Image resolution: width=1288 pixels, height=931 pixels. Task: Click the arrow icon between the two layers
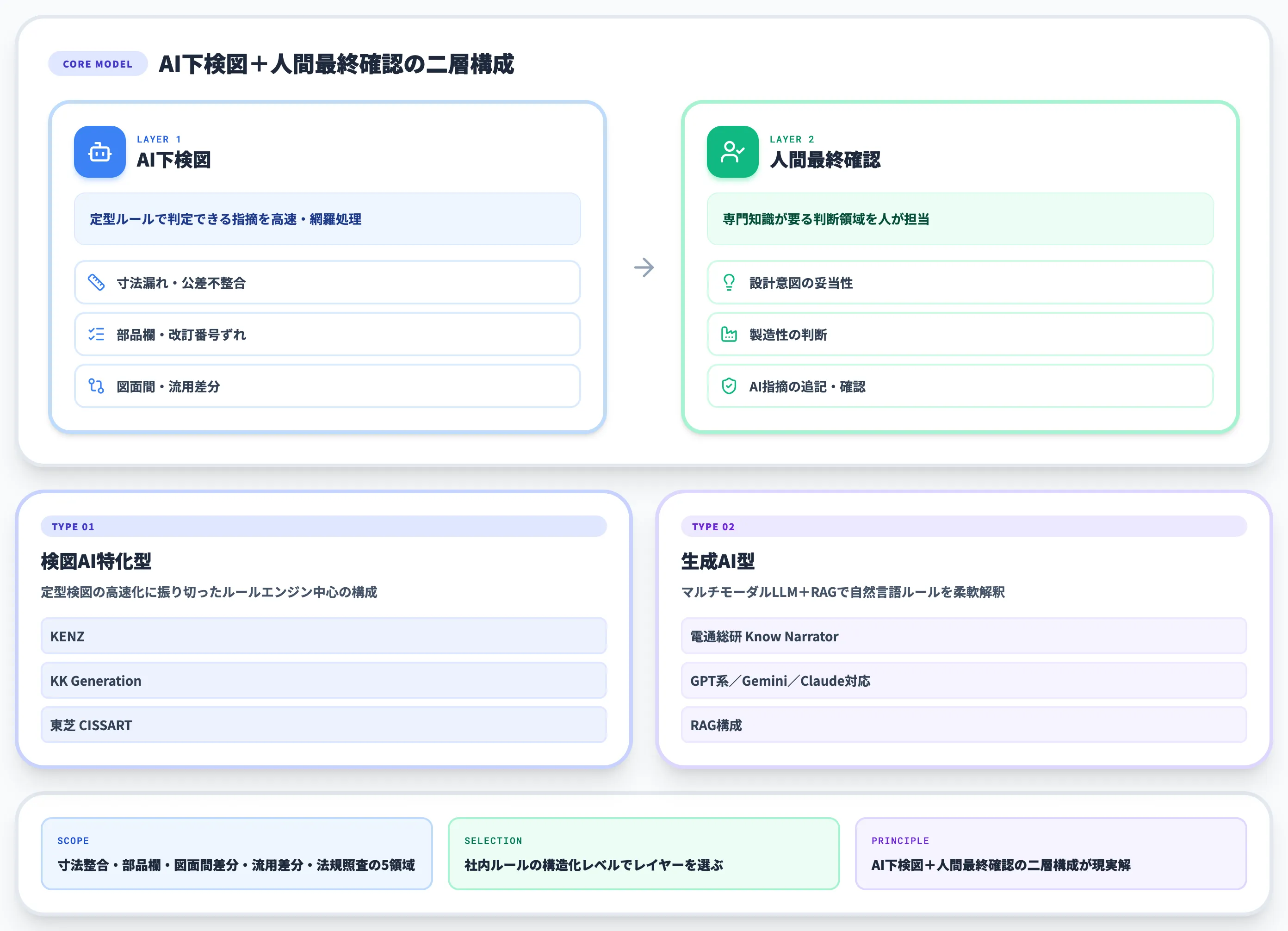[x=644, y=267]
